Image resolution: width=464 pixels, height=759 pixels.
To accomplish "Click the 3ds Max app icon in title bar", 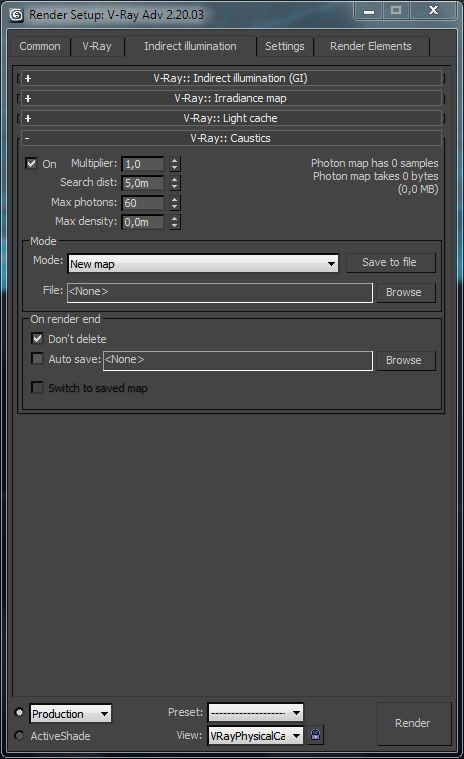I will point(16,15).
